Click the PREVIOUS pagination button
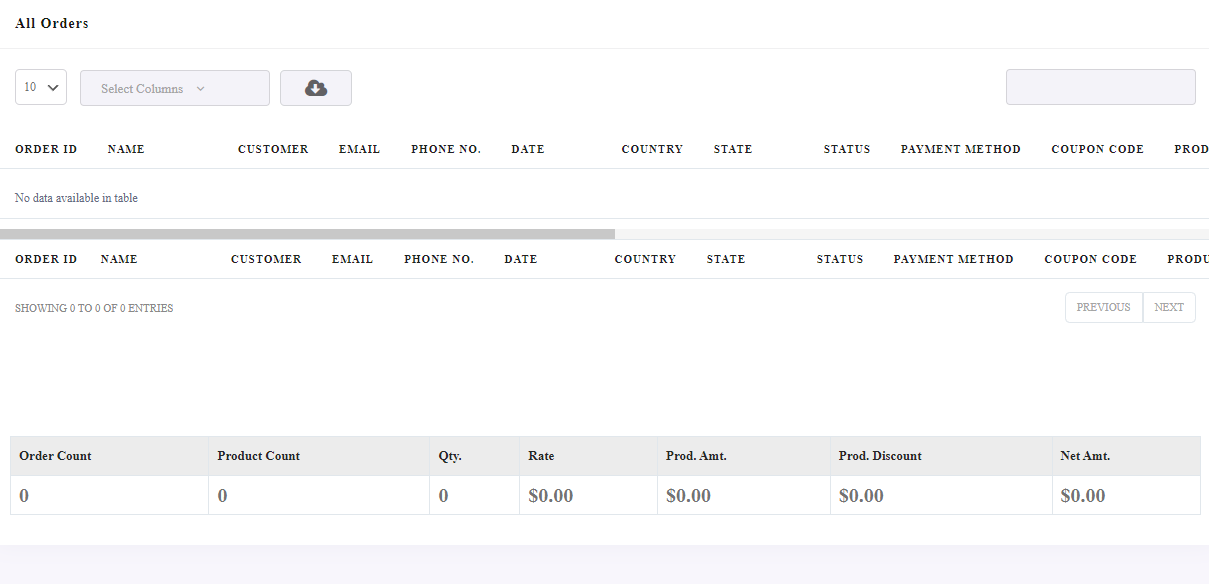This screenshot has height=584, width=1209. [x=1103, y=307]
